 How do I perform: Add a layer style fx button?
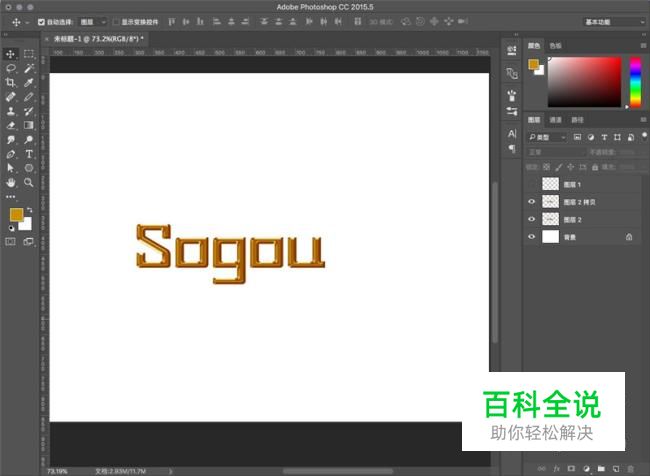556,469
